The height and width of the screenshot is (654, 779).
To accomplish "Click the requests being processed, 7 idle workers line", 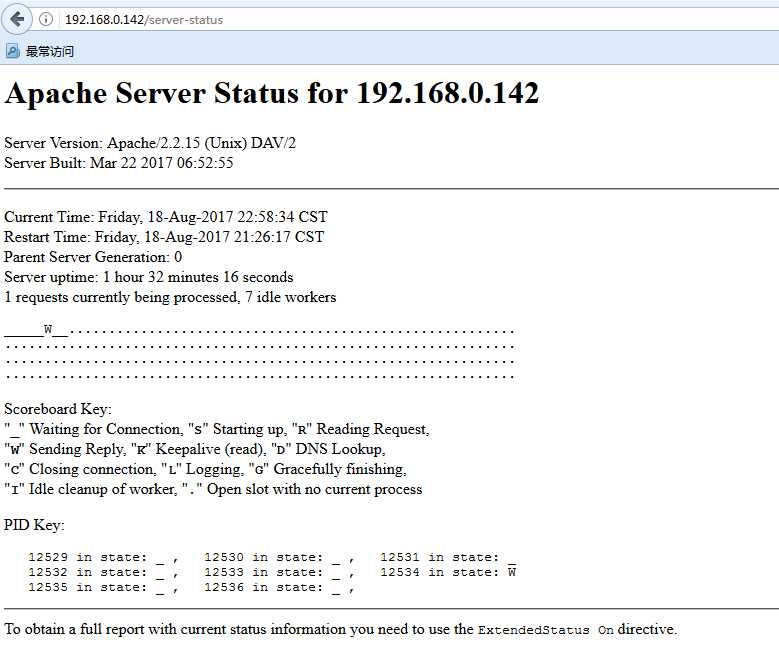I will click(x=170, y=297).
